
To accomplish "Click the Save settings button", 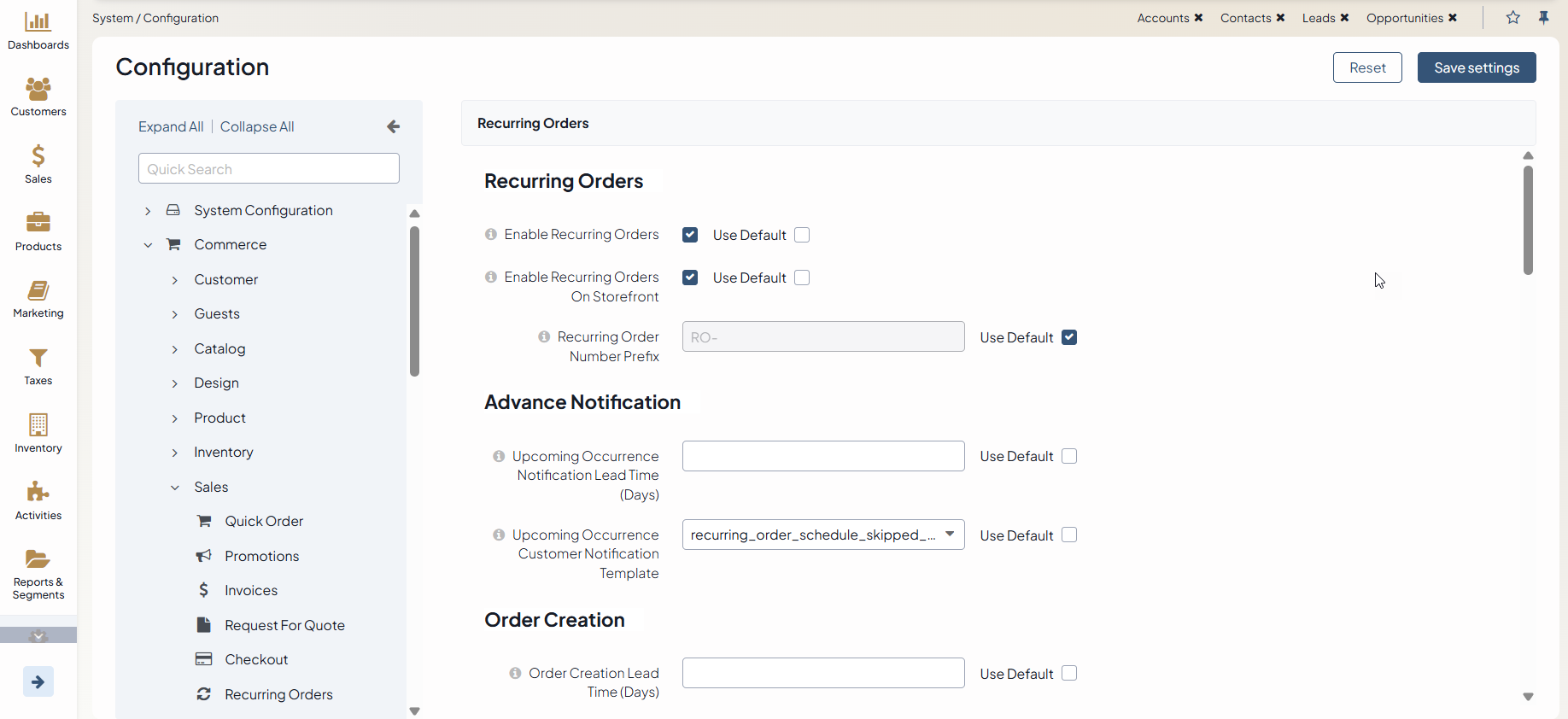I will point(1476,67).
